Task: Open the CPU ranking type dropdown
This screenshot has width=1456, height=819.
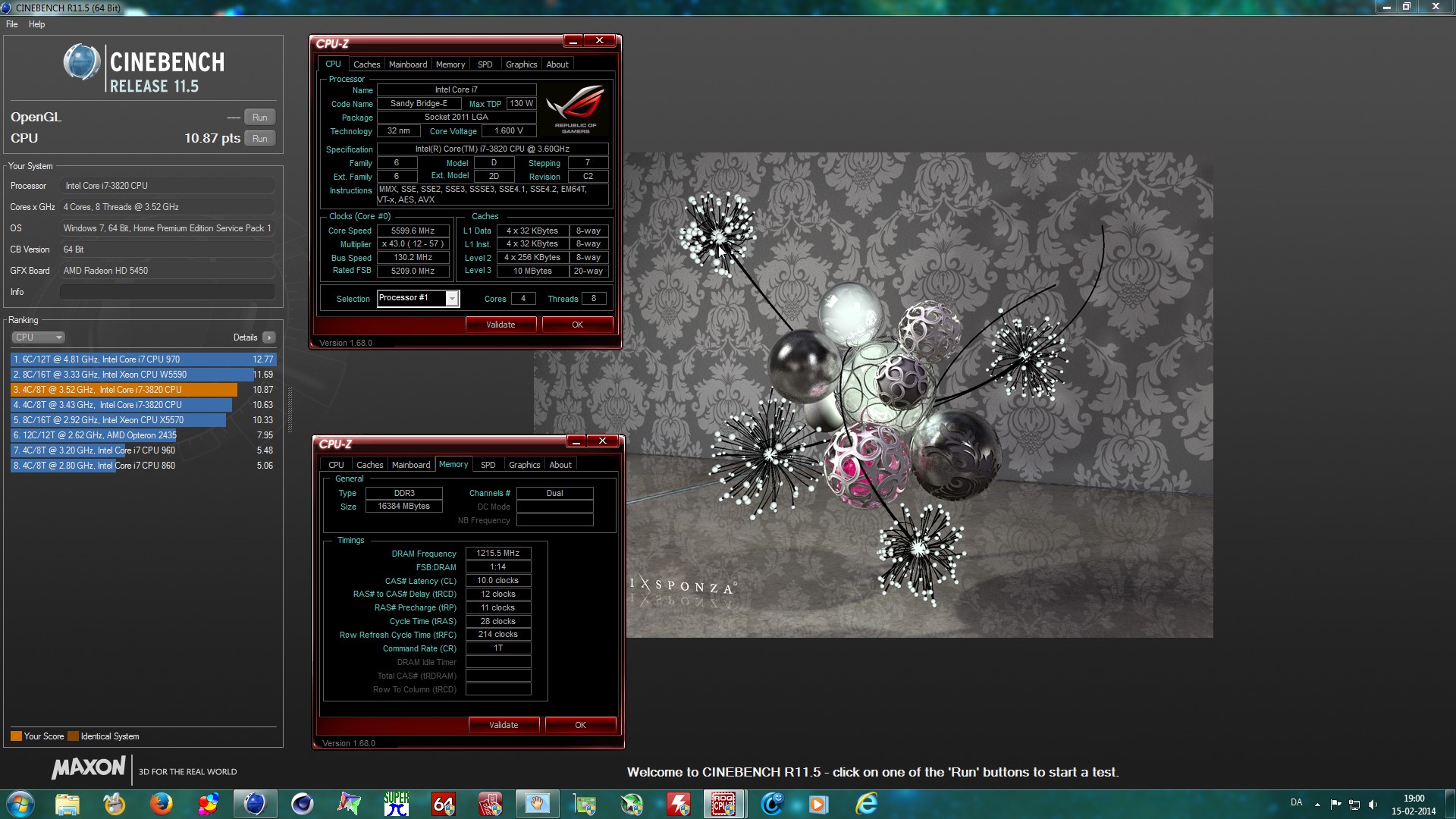Action: [38, 337]
